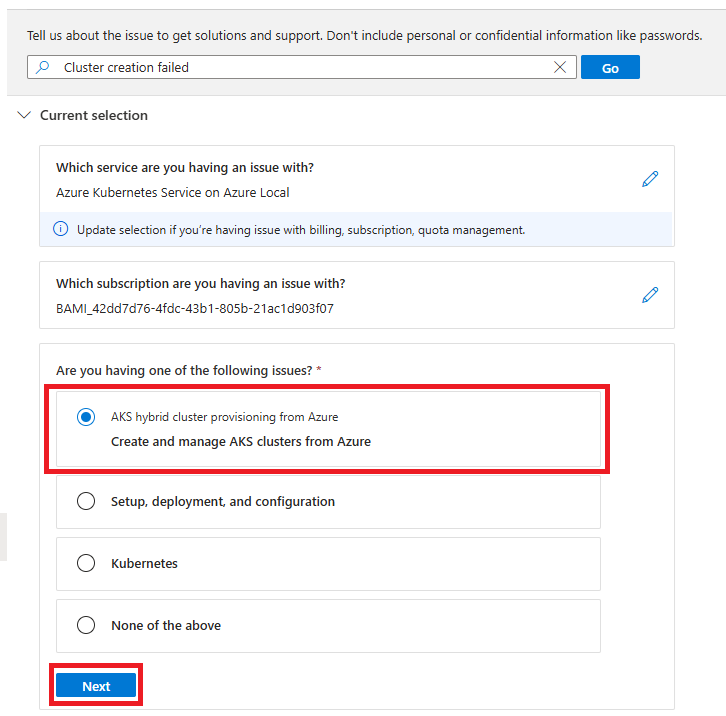Viewport: 726px width, 716px height.
Task: Focus the Cluster creation failed input field
Action: coord(300,68)
